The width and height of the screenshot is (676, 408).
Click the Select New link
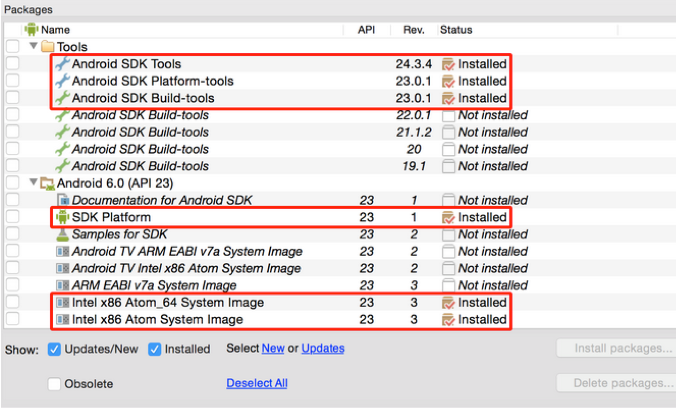tap(273, 349)
